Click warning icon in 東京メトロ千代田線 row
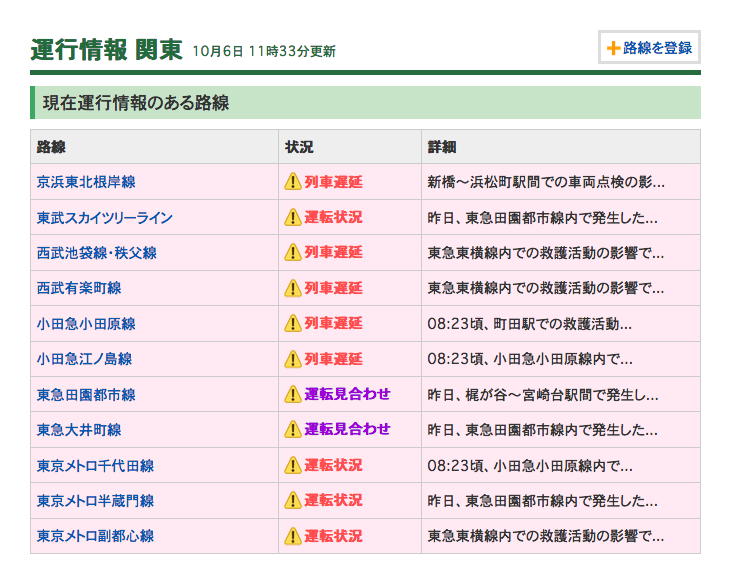The image size is (731, 584). (x=293, y=465)
